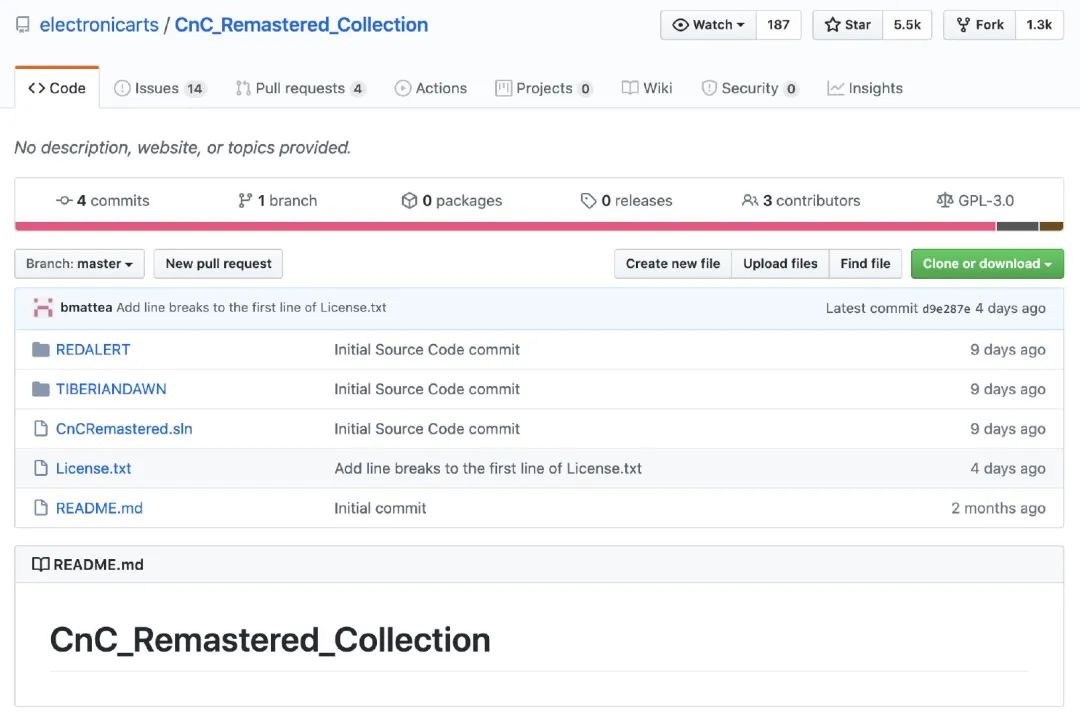This screenshot has width=1080, height=724.
Task: Open the Watch dropdown button
Action: pos(708,25)
